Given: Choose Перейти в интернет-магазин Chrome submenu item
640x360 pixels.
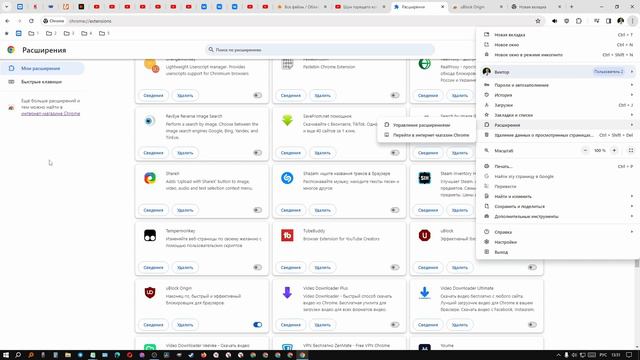Looking at the screenshot, I should (x=427, y=135).
